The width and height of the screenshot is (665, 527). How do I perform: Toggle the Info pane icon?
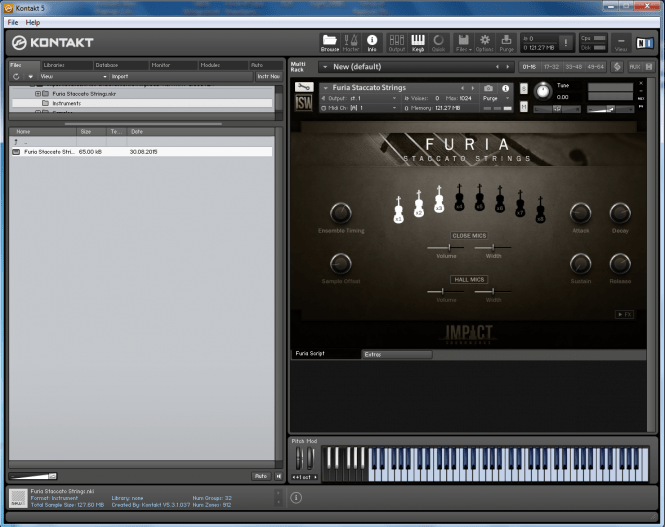pyautogui.click(x=372, y=43)
